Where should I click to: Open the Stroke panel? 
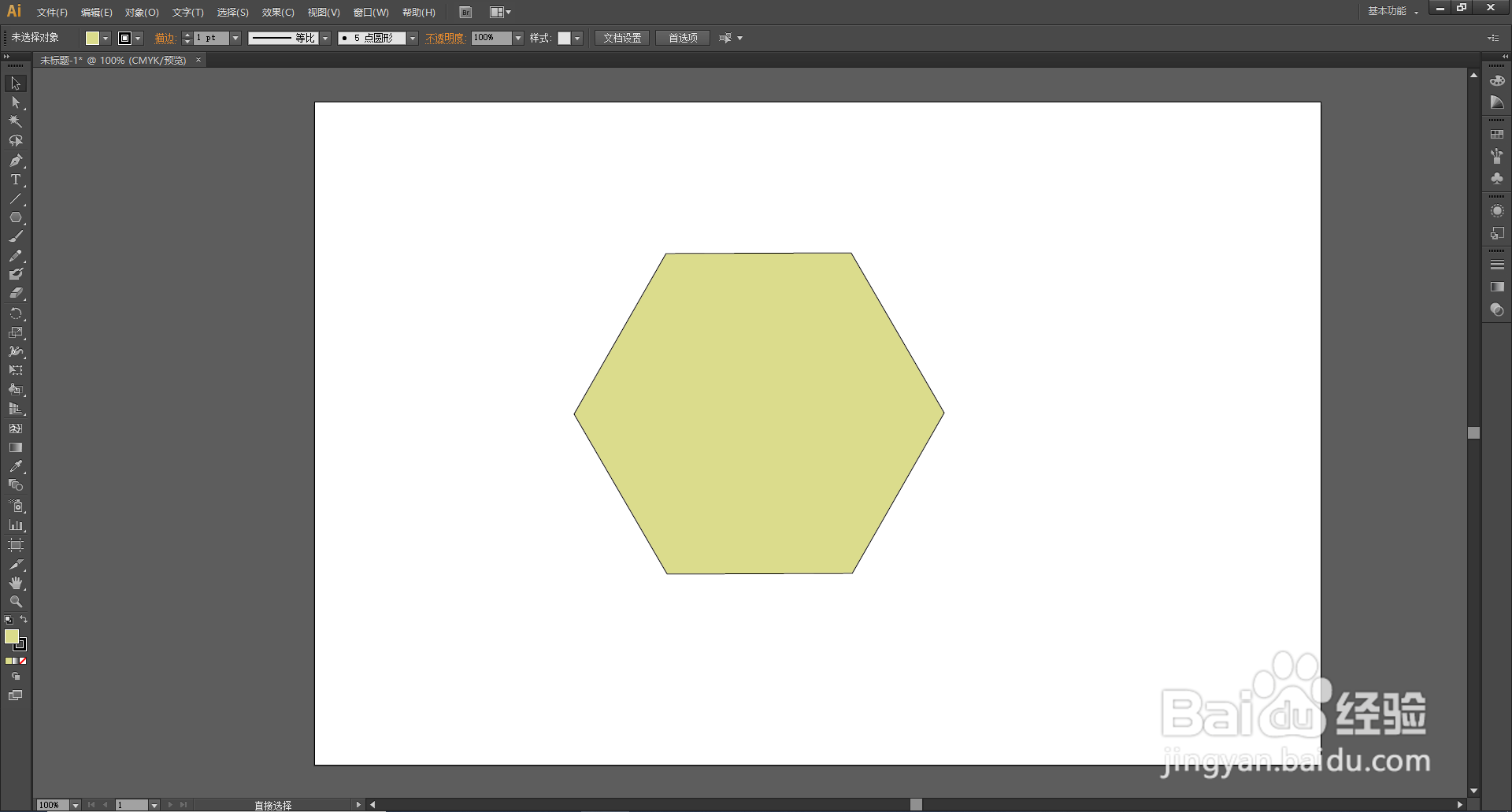pyautogui.click(x=1497, y=265)
